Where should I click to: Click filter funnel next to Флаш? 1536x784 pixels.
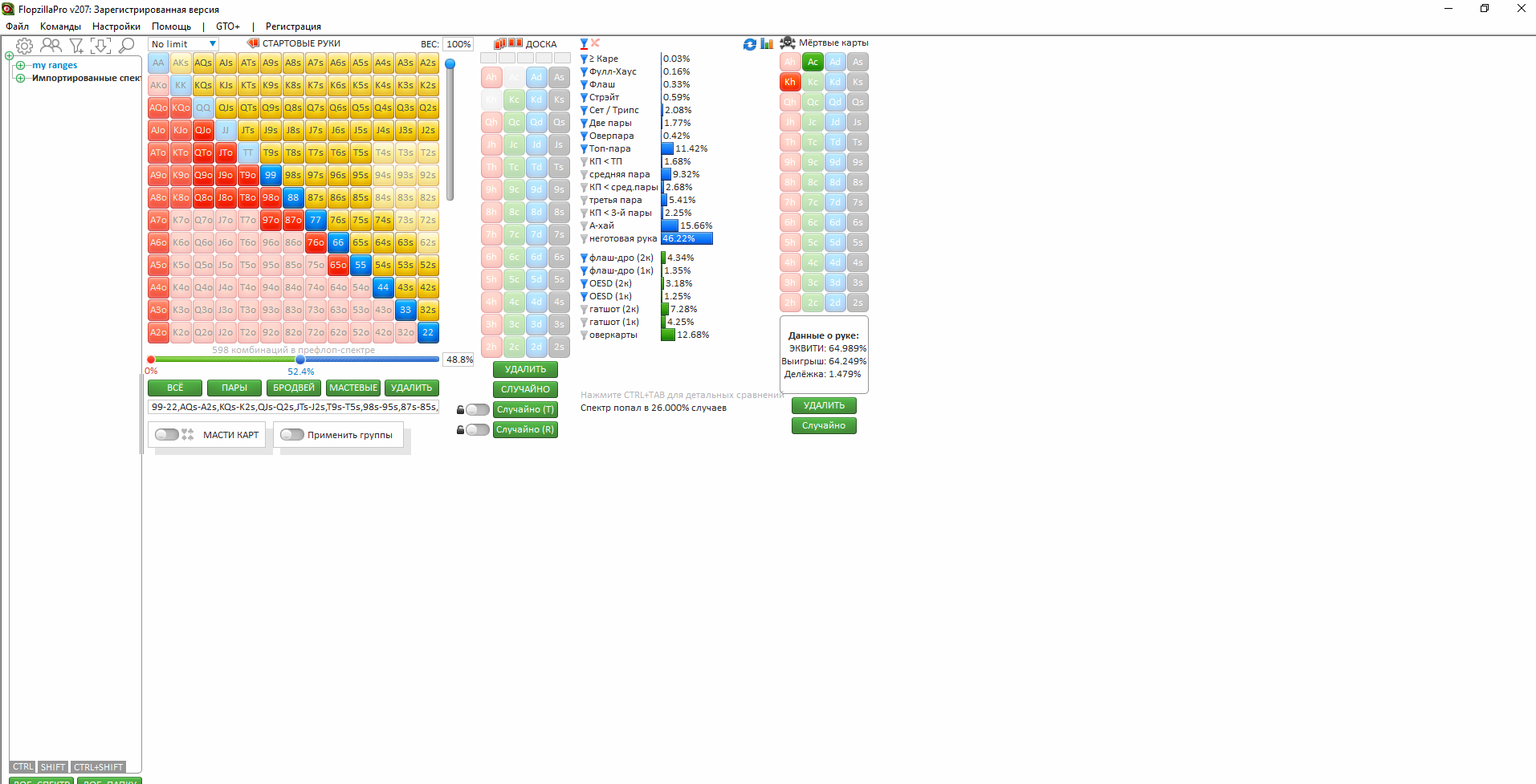point(584,84)
